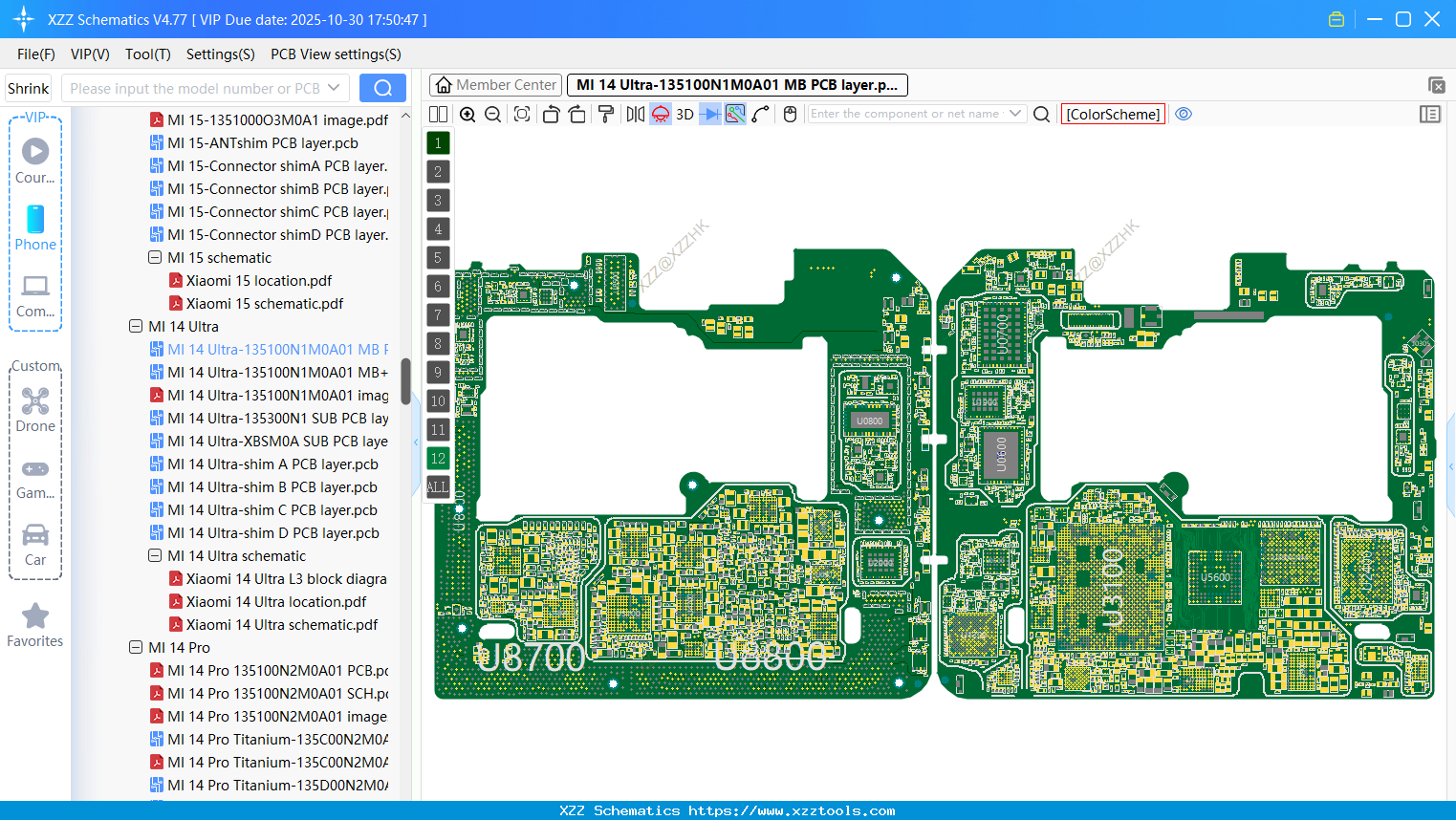The height and width of the screenshot is (820, 1456).
Task: Collapse the MI 15 schematic section
Action: tap(154, 257)
